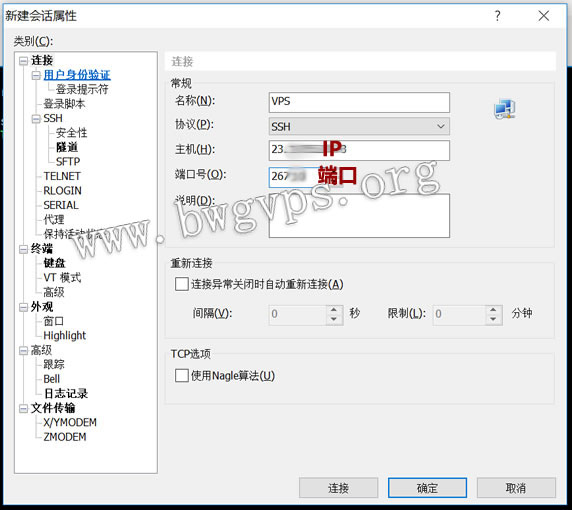Open the SFTP category

[x=68, y=162]
